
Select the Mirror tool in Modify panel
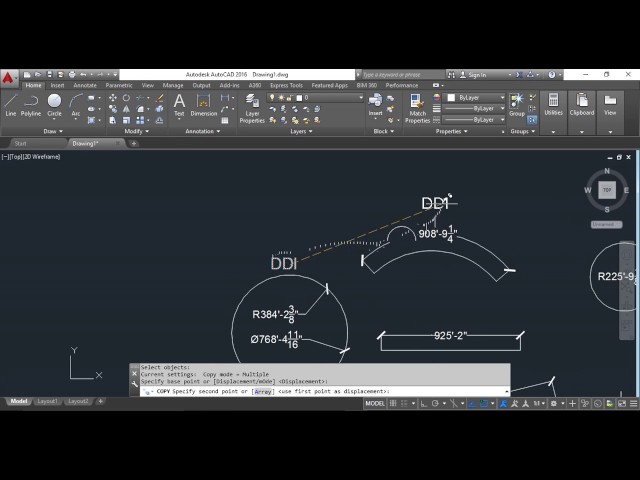[127, 109]
